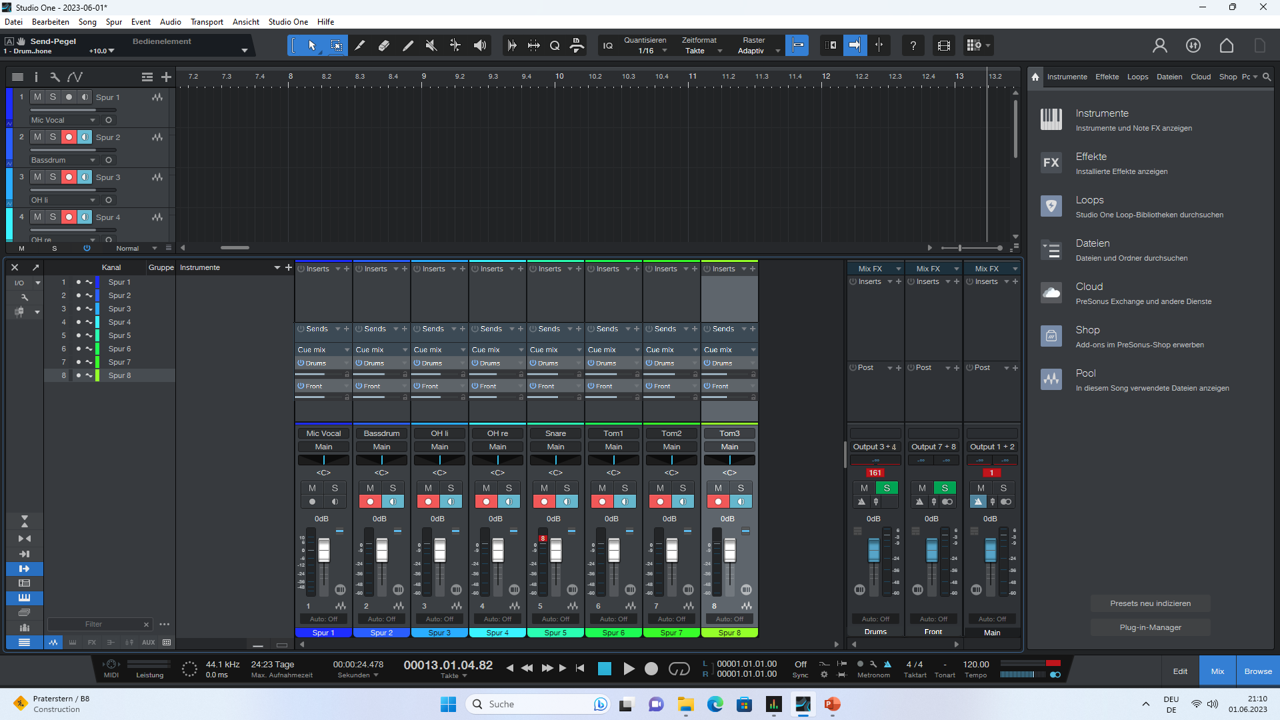The image size is (1280, 720).
Task: Solo the Tom1 mixer channel
Action: pos(625,488)
